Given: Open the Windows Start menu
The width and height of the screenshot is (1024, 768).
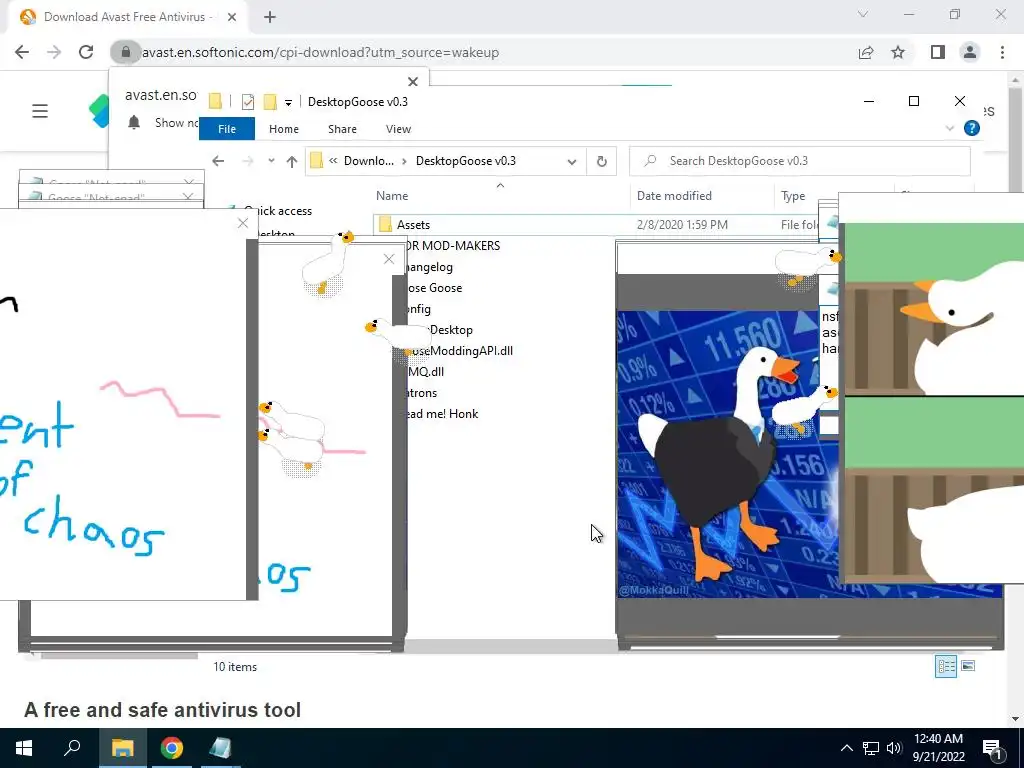Looking at the screenshot, I should 24,748.
